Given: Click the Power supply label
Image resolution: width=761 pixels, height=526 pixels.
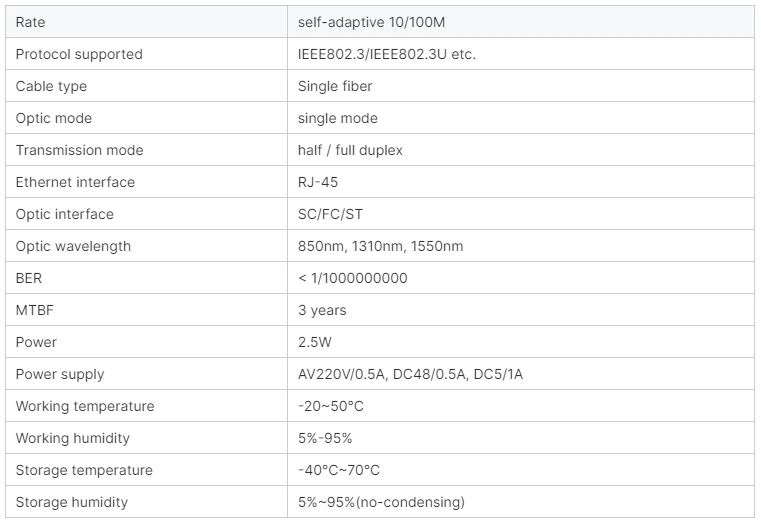Looking at the screenshot, I should 60,374.
